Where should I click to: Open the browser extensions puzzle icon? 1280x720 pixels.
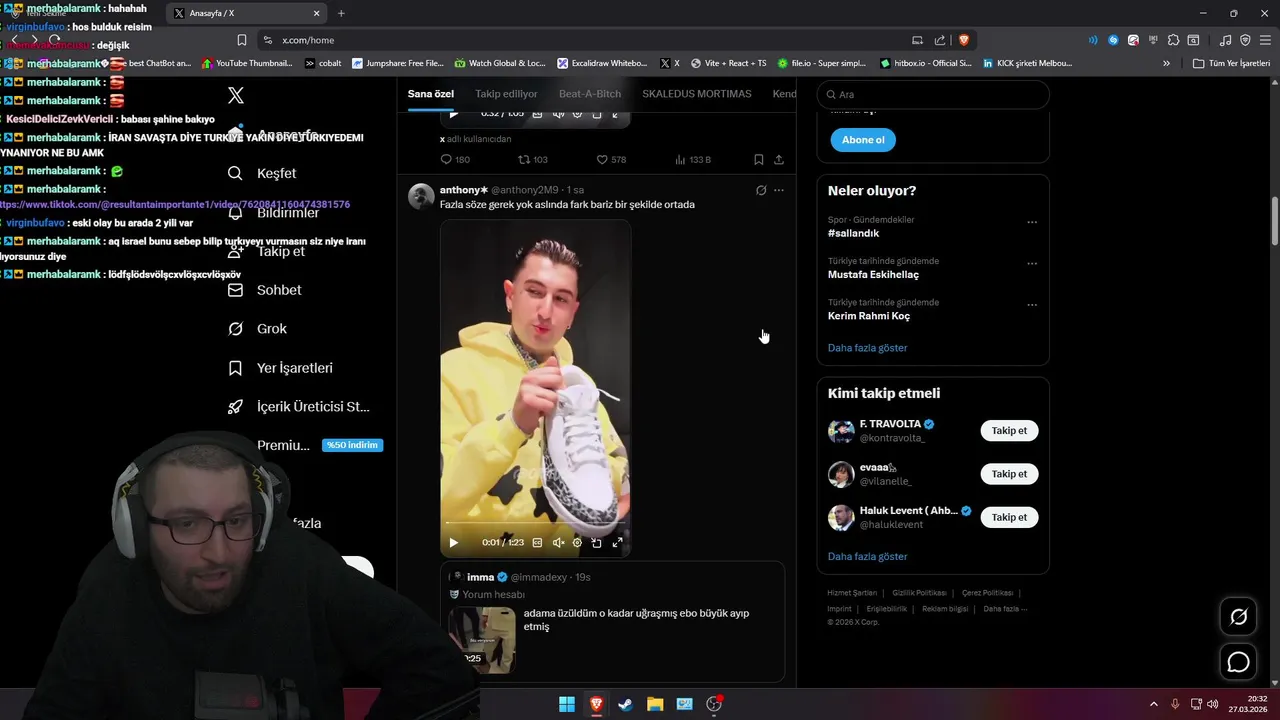point(1174,40)
